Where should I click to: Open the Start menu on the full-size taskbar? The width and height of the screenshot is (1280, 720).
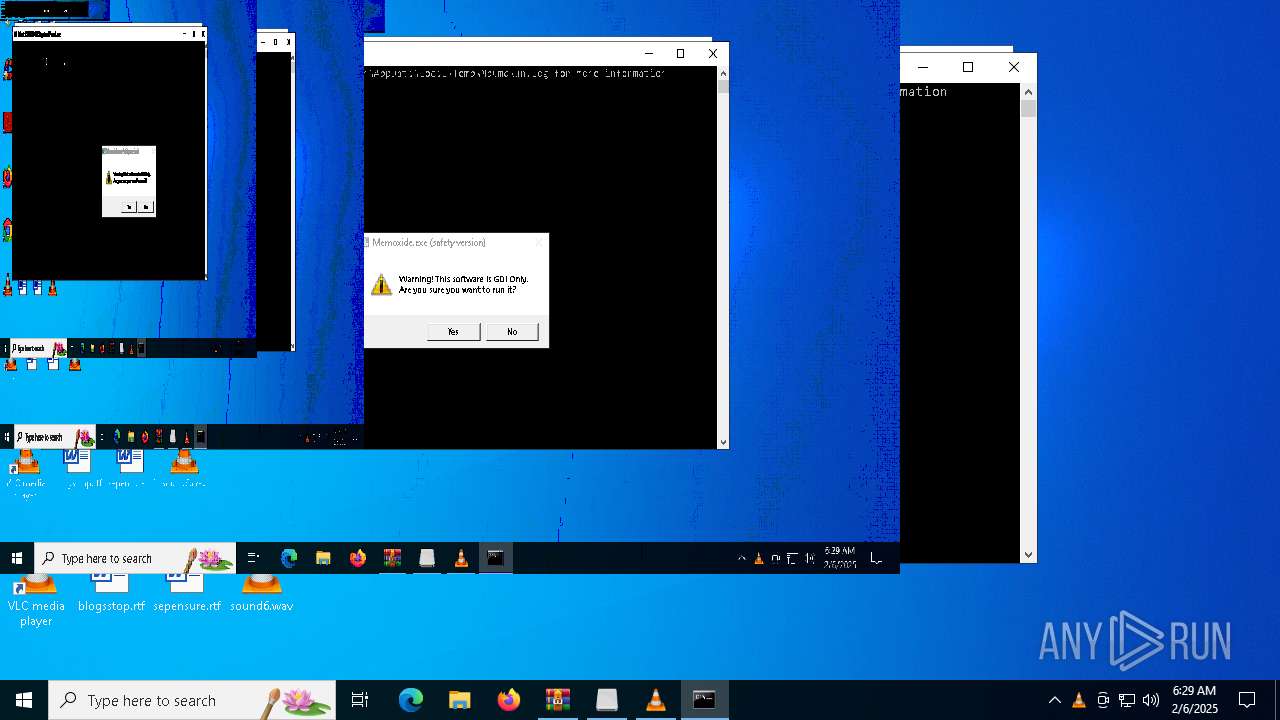(24, 700)
